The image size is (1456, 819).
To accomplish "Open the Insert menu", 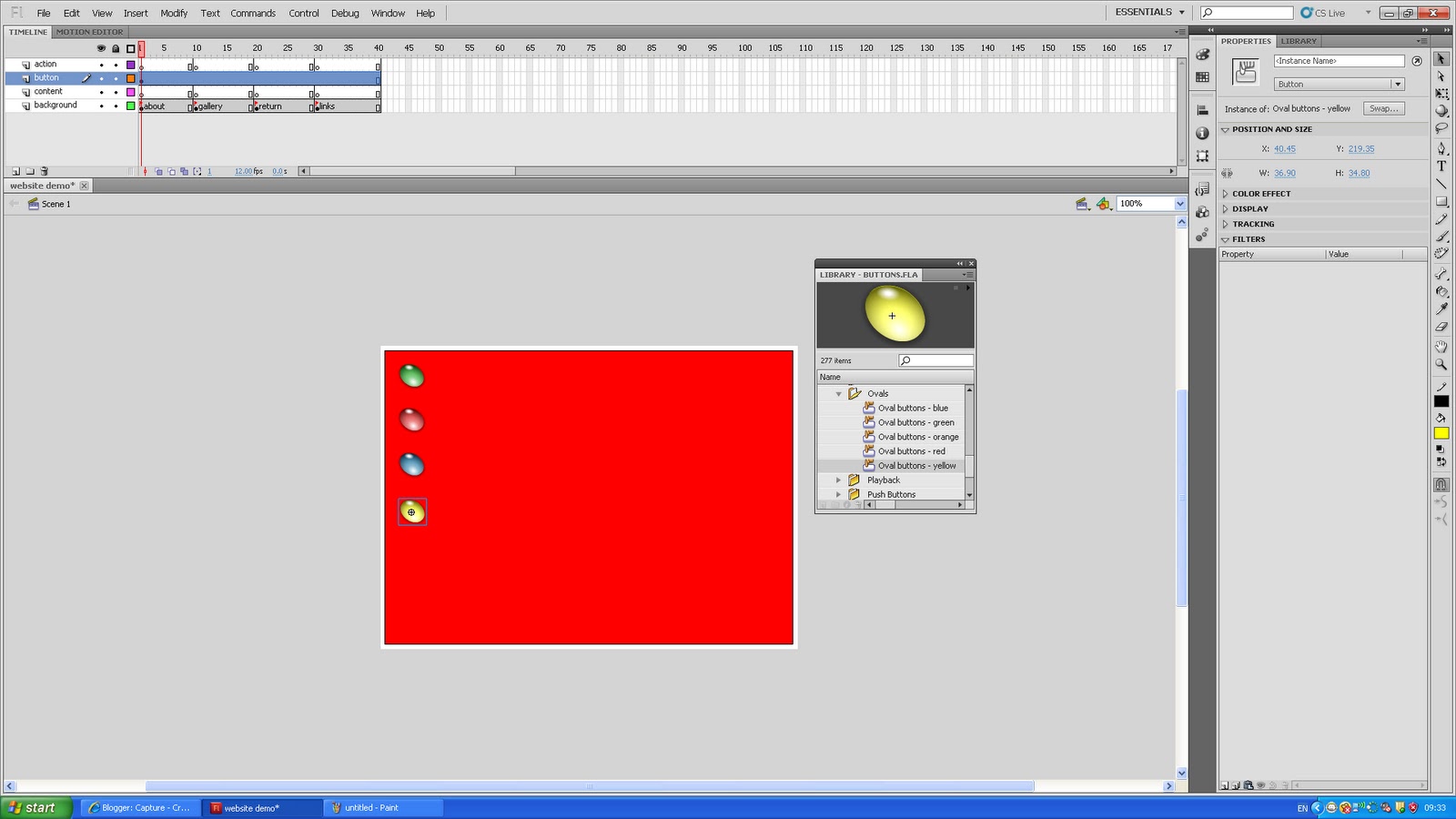I will 136,13.
